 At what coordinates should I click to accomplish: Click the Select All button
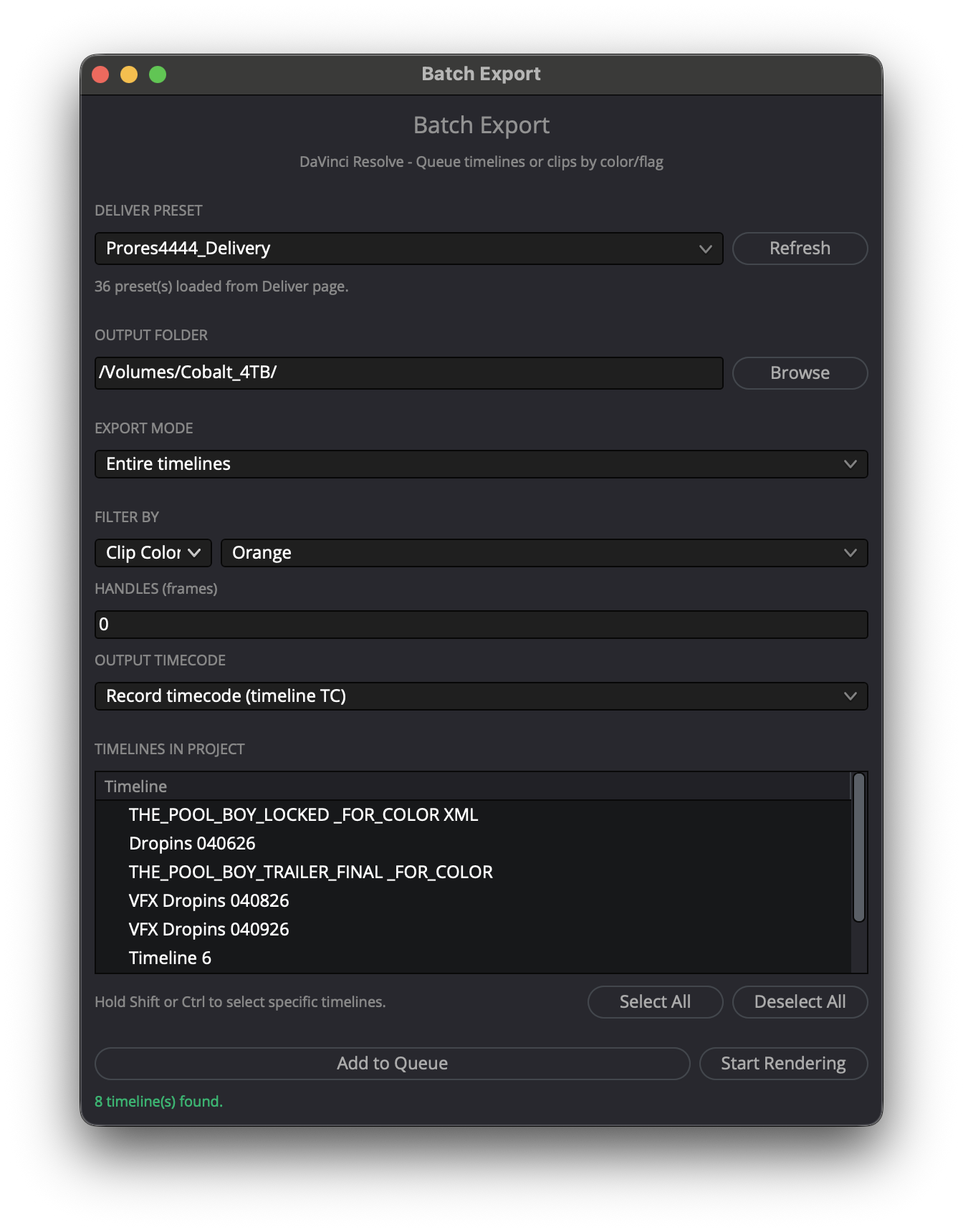pos(655,1002)
